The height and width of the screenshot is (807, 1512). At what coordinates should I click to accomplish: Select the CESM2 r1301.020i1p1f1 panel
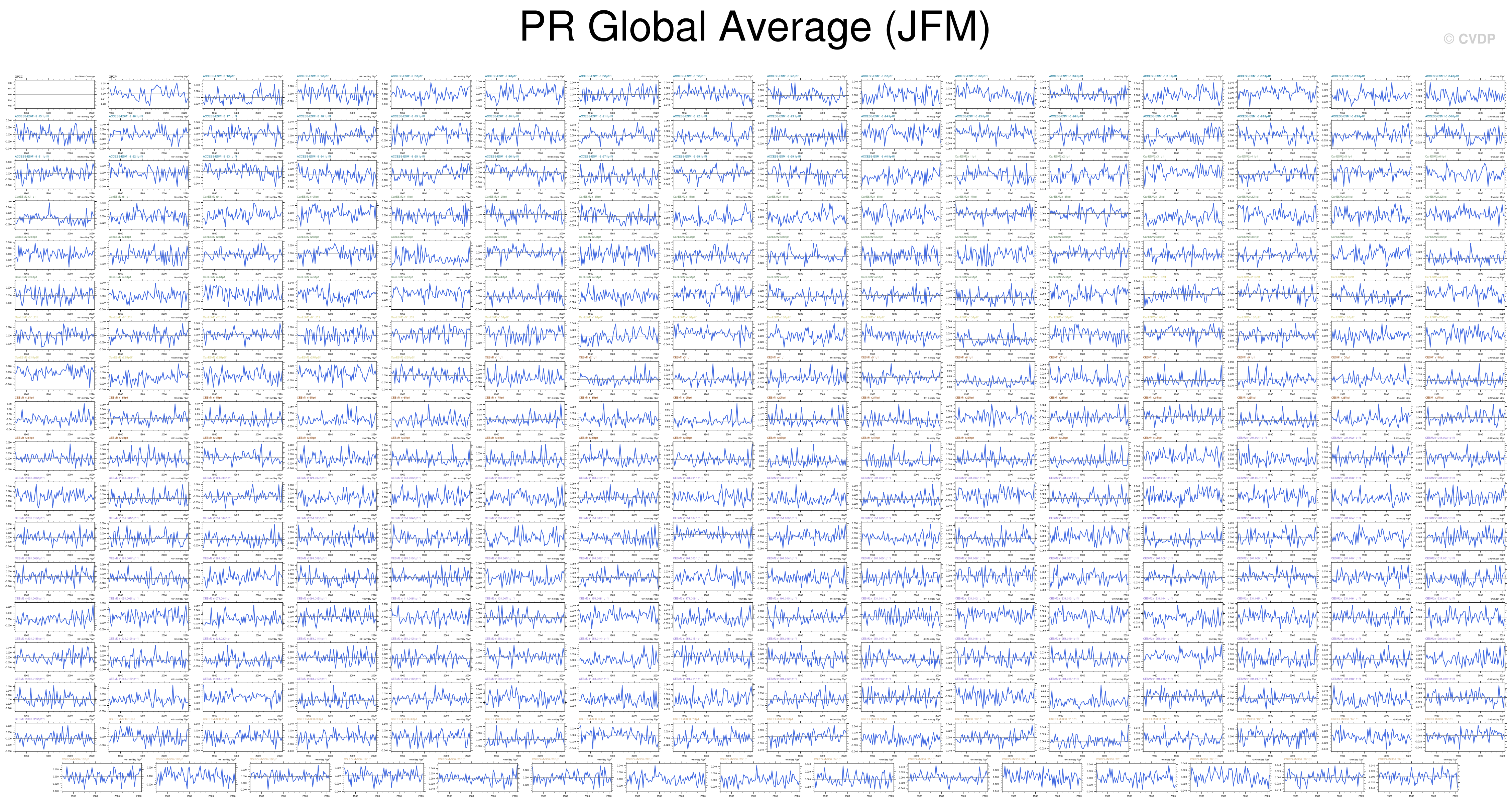(54, 737)
